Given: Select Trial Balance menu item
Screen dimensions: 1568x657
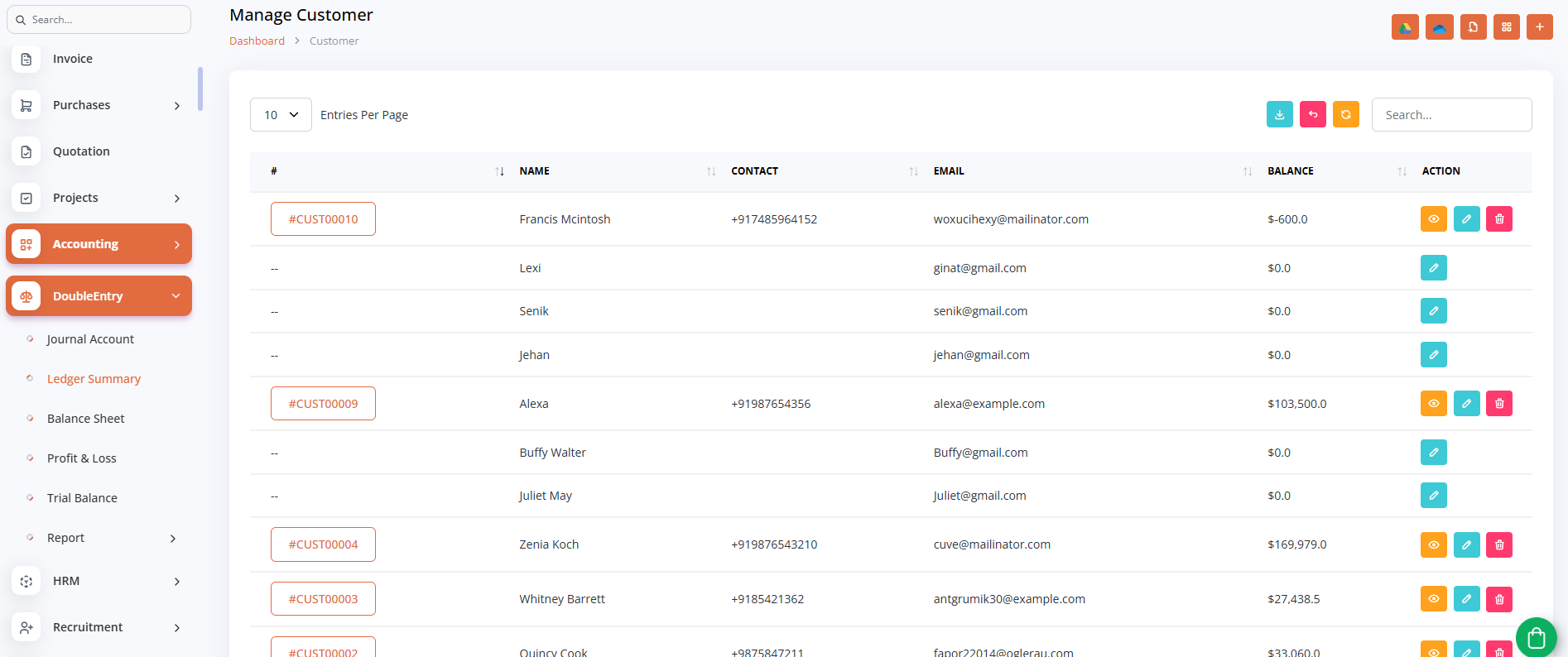Looking at the screenshot, I should (x=82, y=498).
